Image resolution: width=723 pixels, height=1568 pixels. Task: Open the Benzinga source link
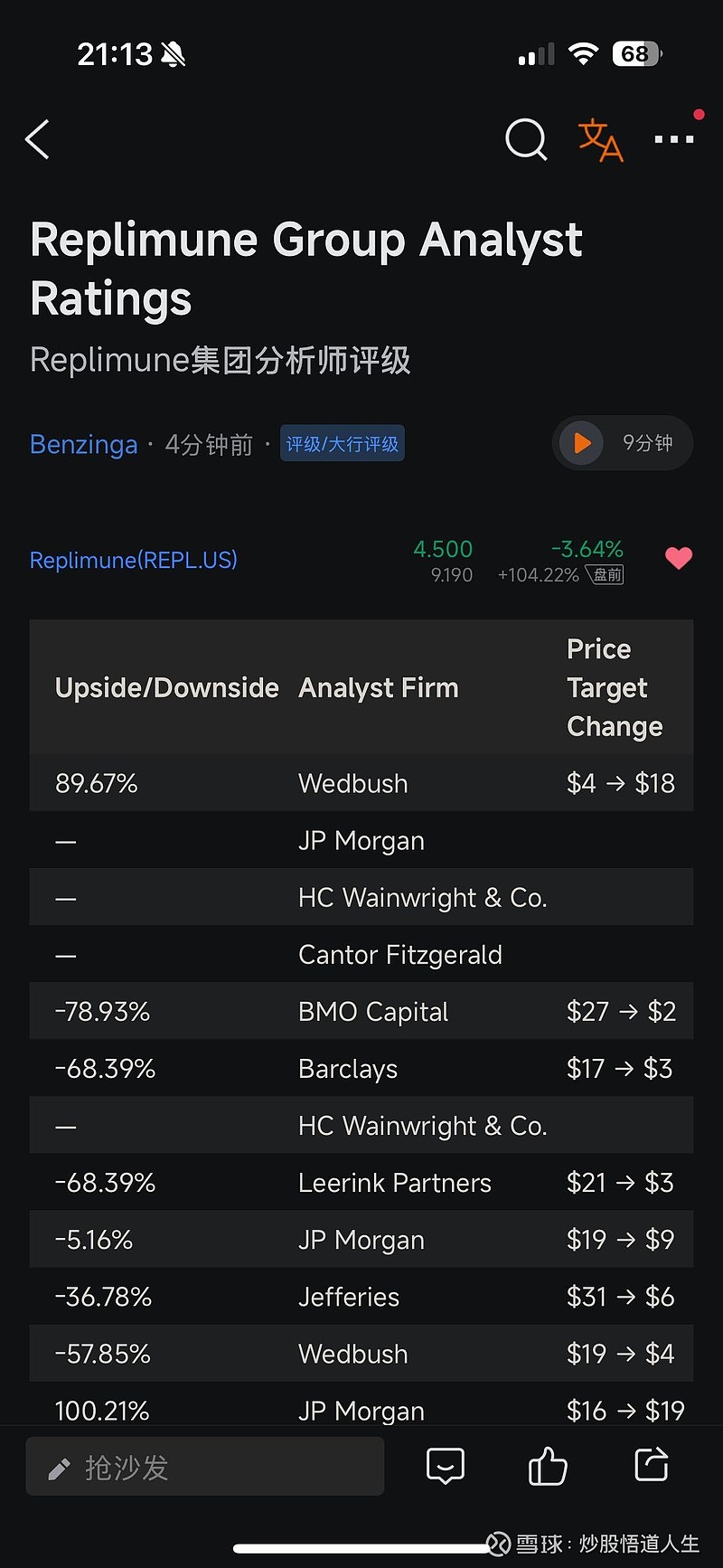tap(84, 445)
